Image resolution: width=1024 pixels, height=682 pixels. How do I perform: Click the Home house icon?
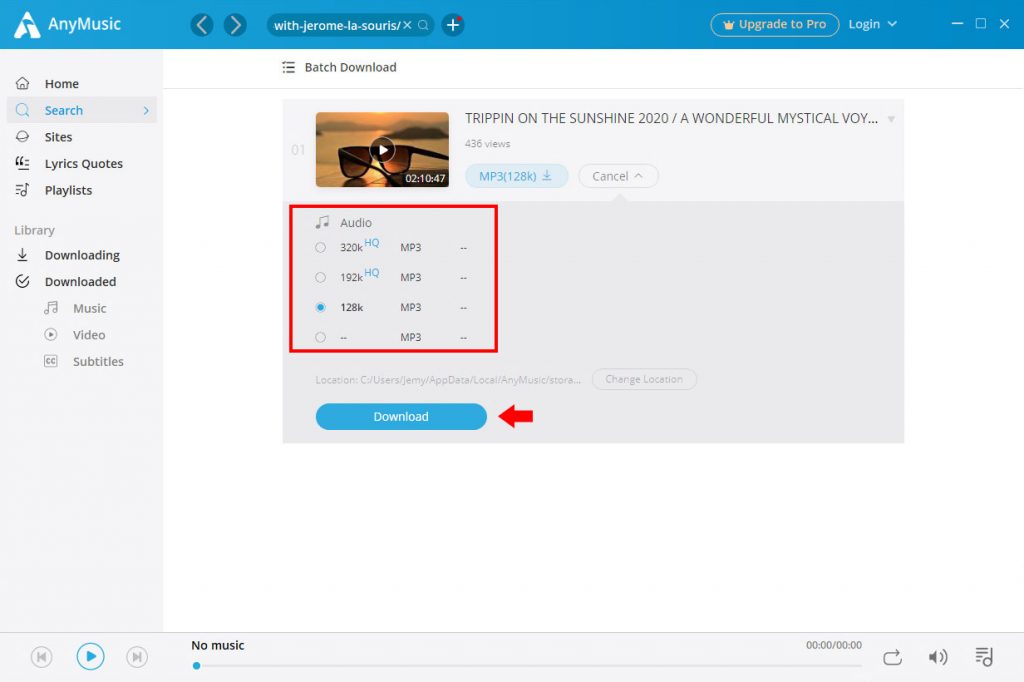click(x=22, y=83)
